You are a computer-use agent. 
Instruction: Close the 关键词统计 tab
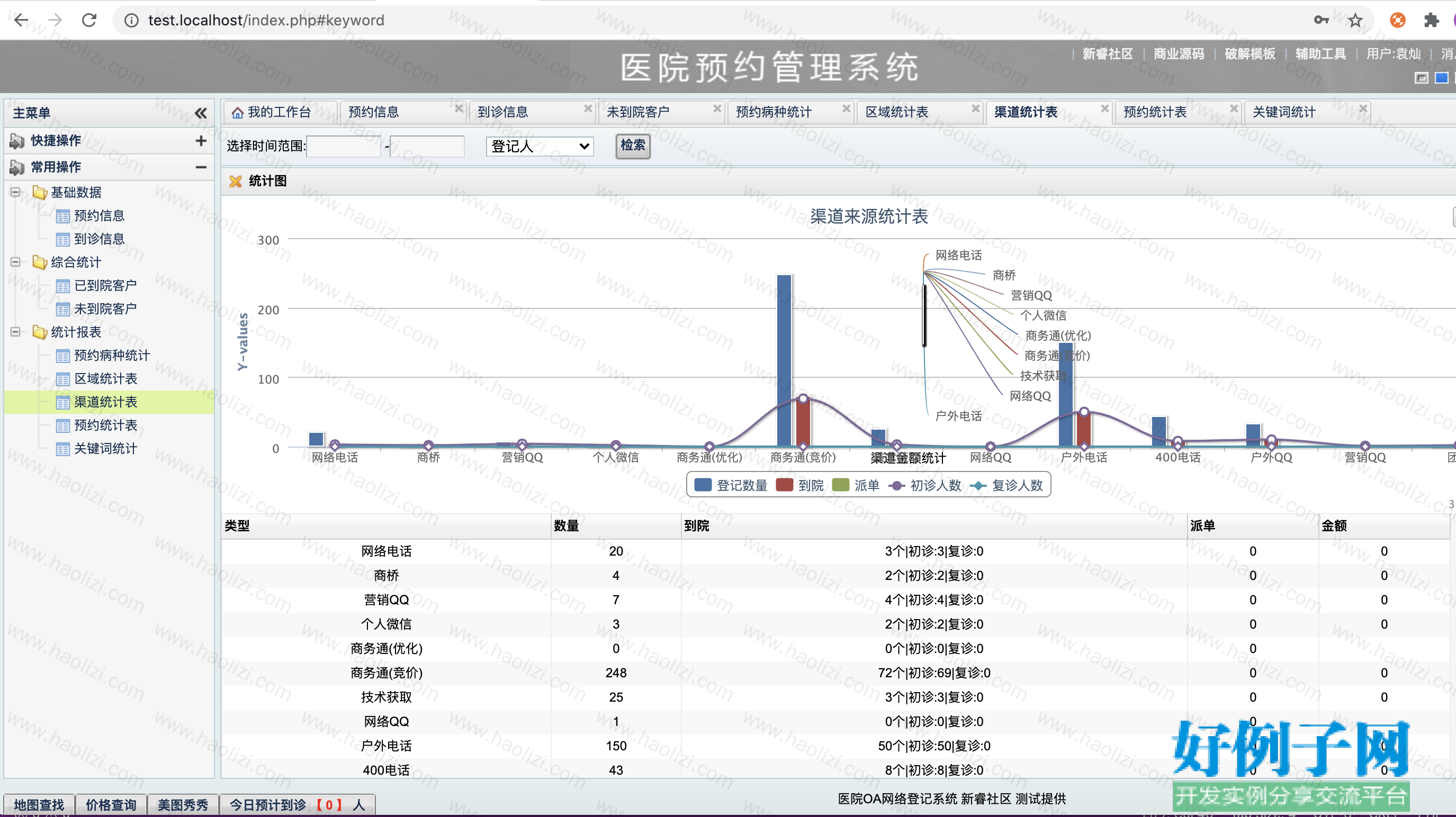pos(1363,108)
